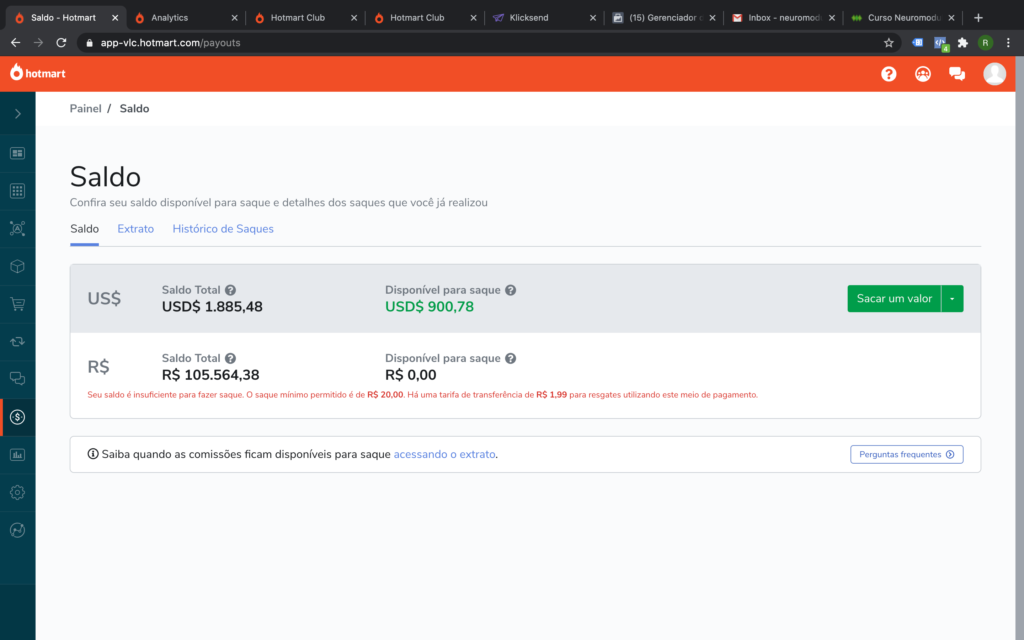Image resolution: width=1024 pixels, height=640 pixels.
Task: Open the bar chart reports sidebar icon
Action: tap(17, 455)
